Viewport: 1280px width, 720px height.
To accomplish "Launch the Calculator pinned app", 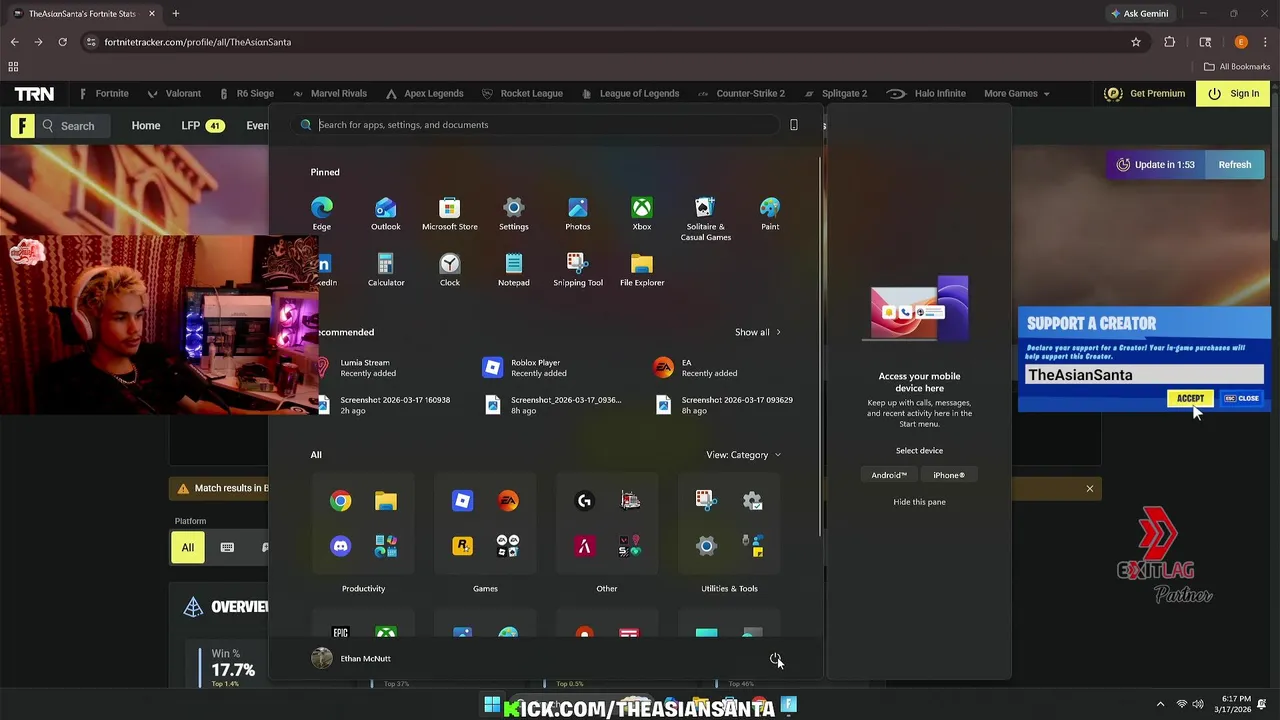I will coord(385,270).
